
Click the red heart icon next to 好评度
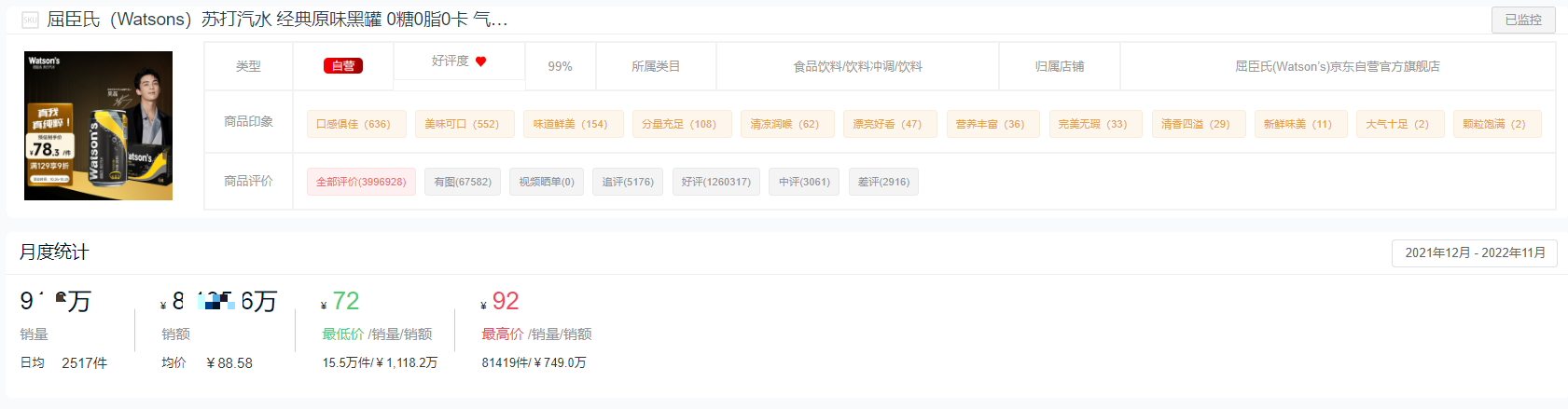[x=481, y=61]
